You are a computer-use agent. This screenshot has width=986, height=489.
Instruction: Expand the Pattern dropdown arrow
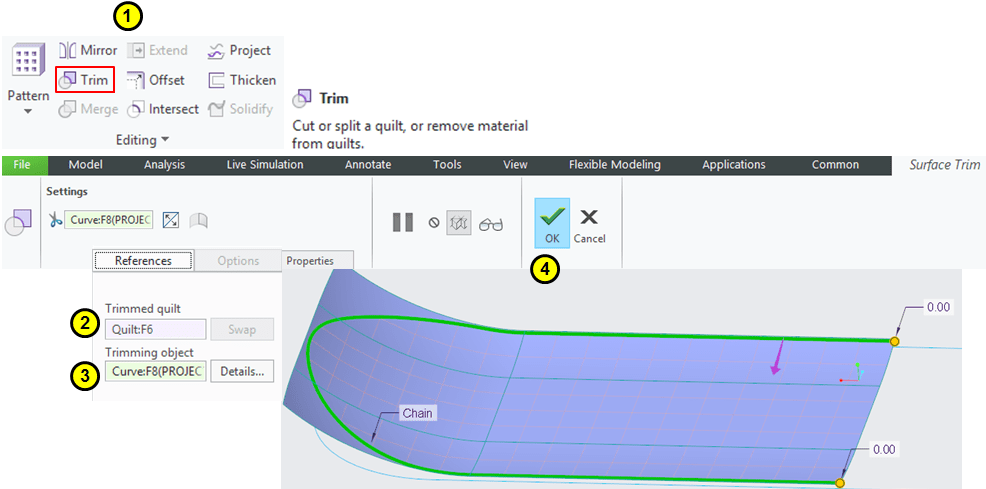[28, 111]
